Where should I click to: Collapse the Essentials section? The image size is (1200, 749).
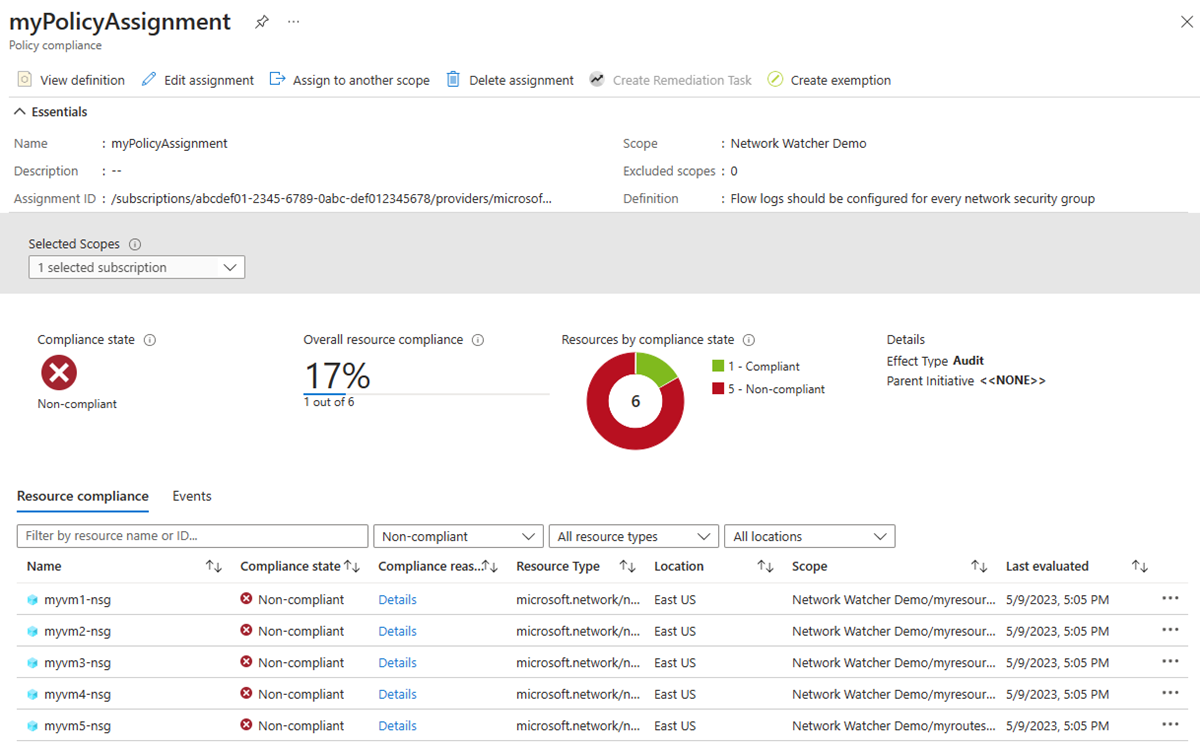pos(20,112)
